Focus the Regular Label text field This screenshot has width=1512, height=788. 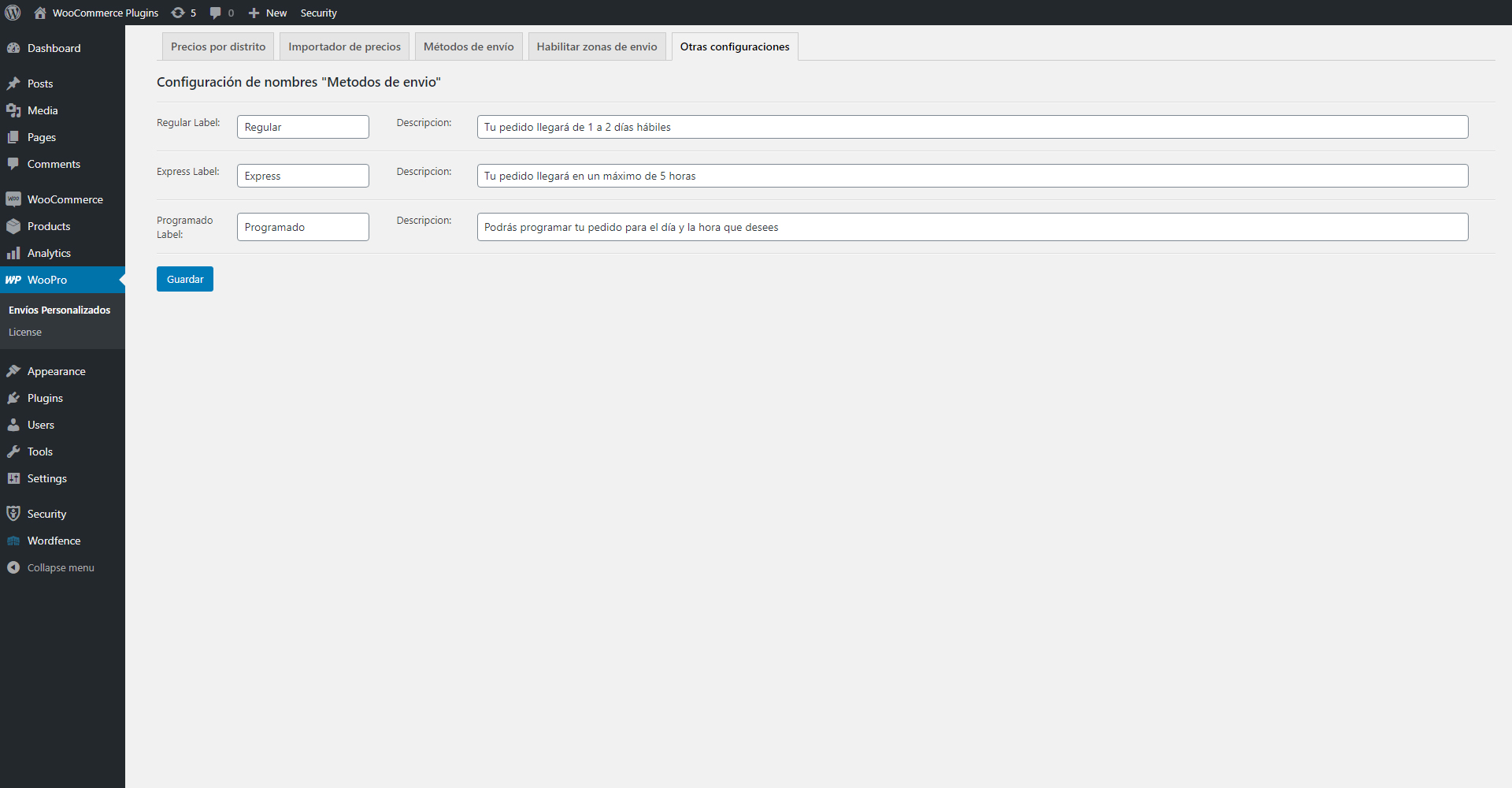pos(302,127)
